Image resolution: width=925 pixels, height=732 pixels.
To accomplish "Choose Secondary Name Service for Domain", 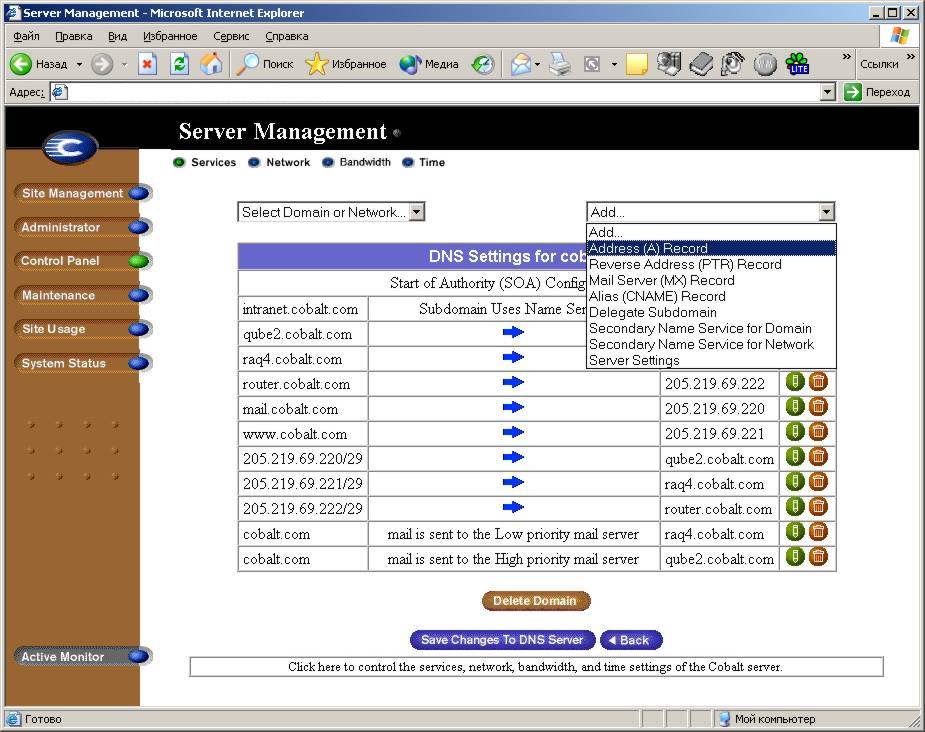I will (x=711, y=328).
